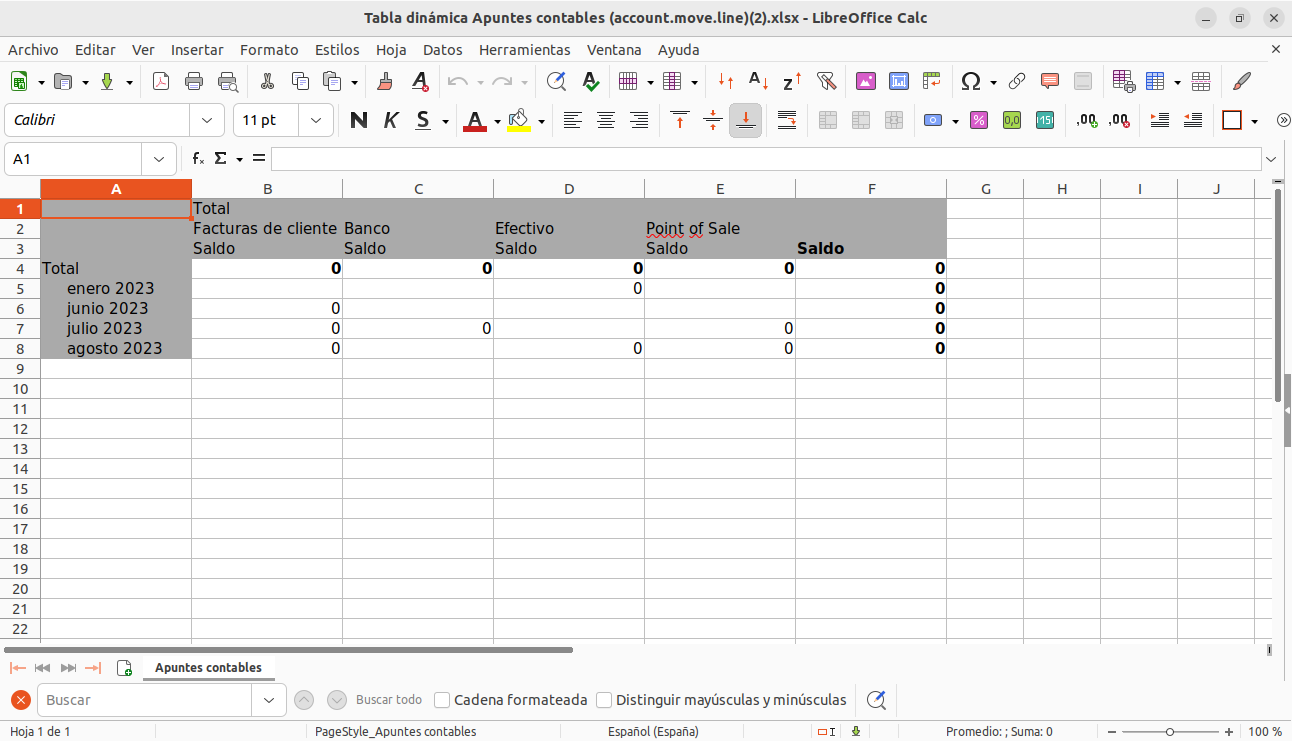Select the Apuntes contables sheet tab
Viewport: 1292px width, 741px height.
click(208, 668)
